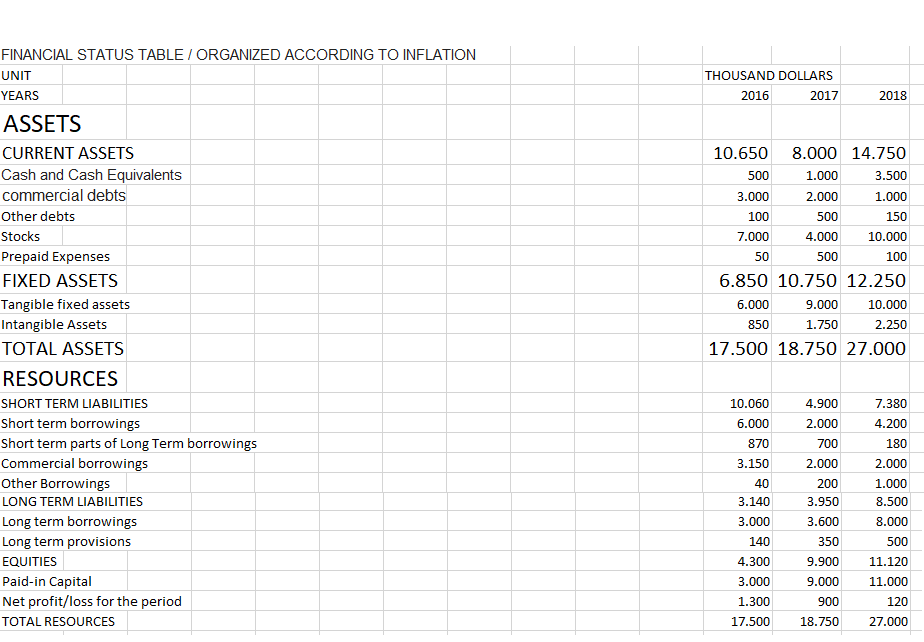Click the RESOURCES section heading
Screen dimensions: 924x642
pyautogui.click(x=58, y=378)
